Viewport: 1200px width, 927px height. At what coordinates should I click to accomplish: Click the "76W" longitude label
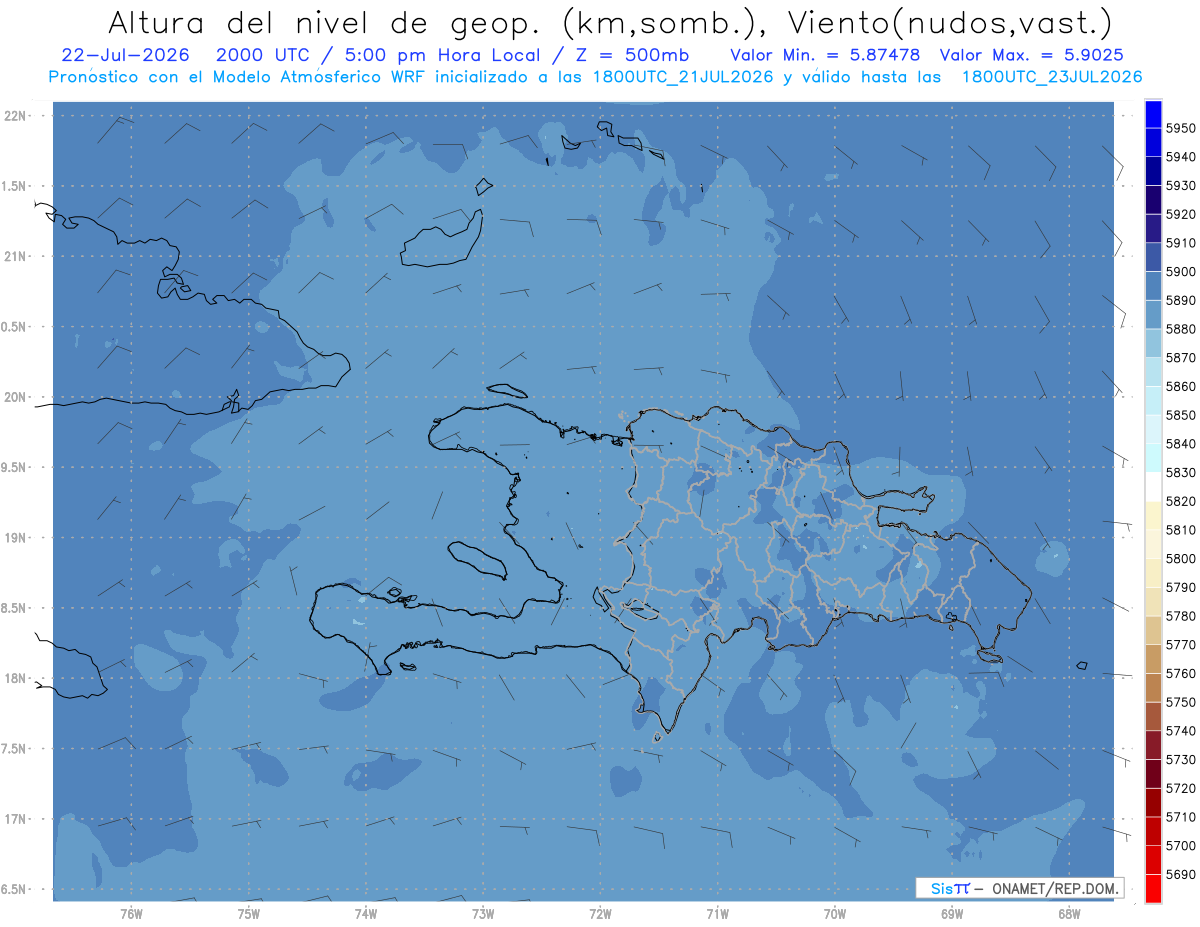coord(131,913)
